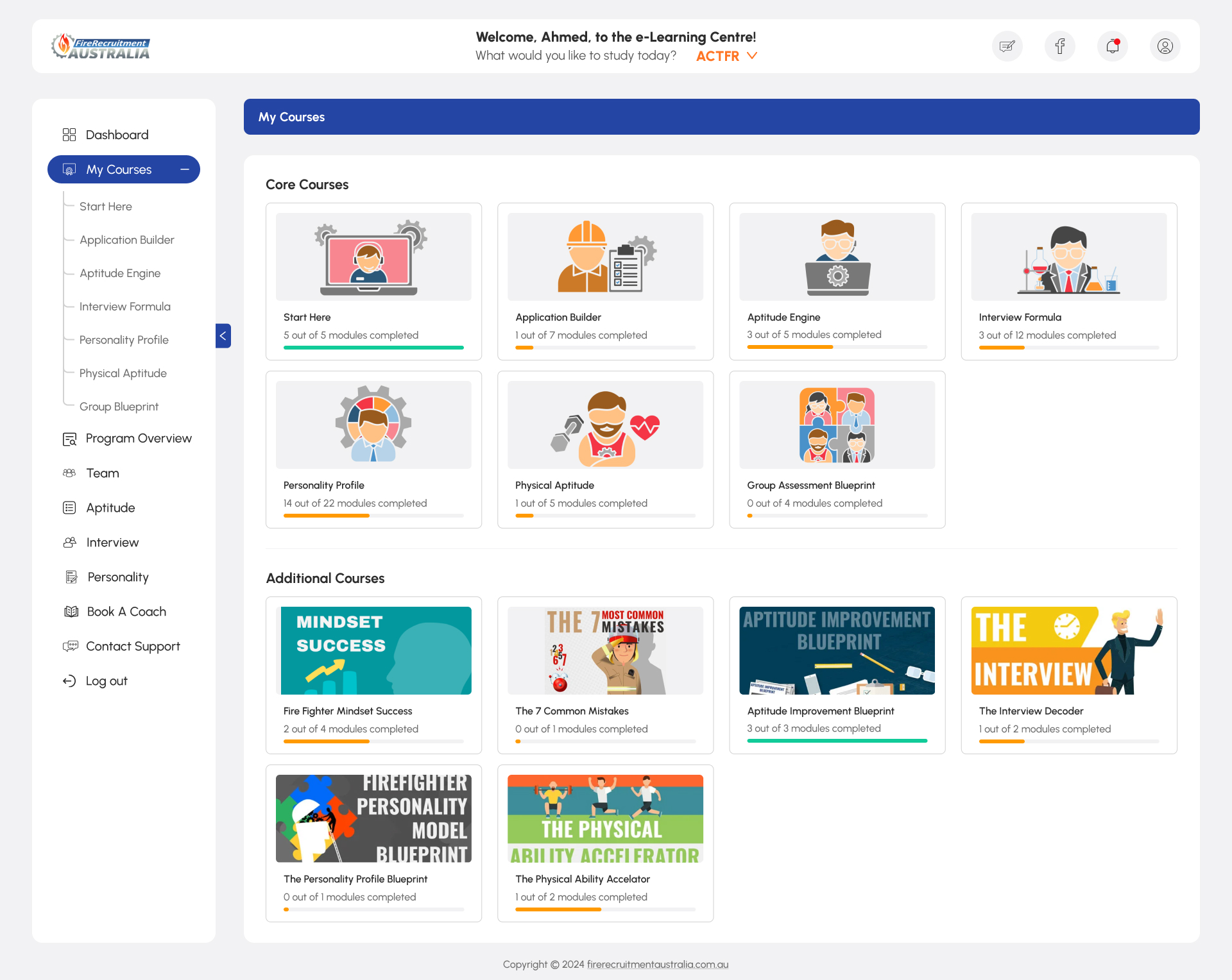1232x980 pixels.
Task: Open Physical Aptitude sidebar sub-item
Action: point(123,373)
